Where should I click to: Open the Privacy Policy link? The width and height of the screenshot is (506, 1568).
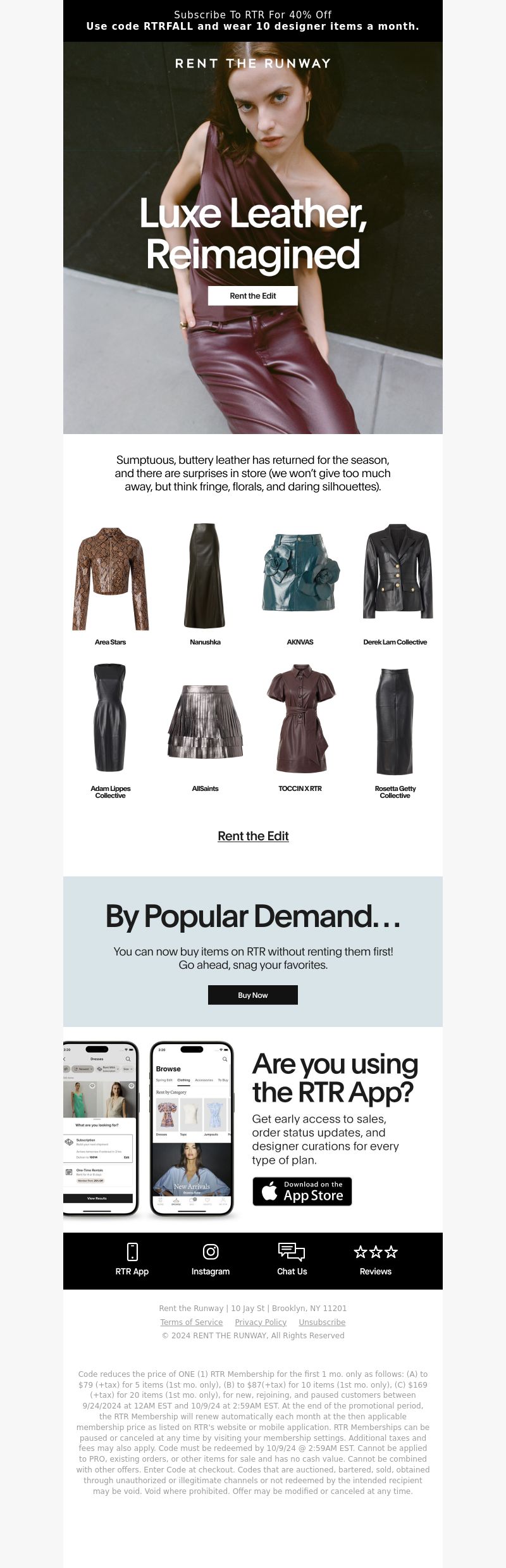pos(261,1322)
